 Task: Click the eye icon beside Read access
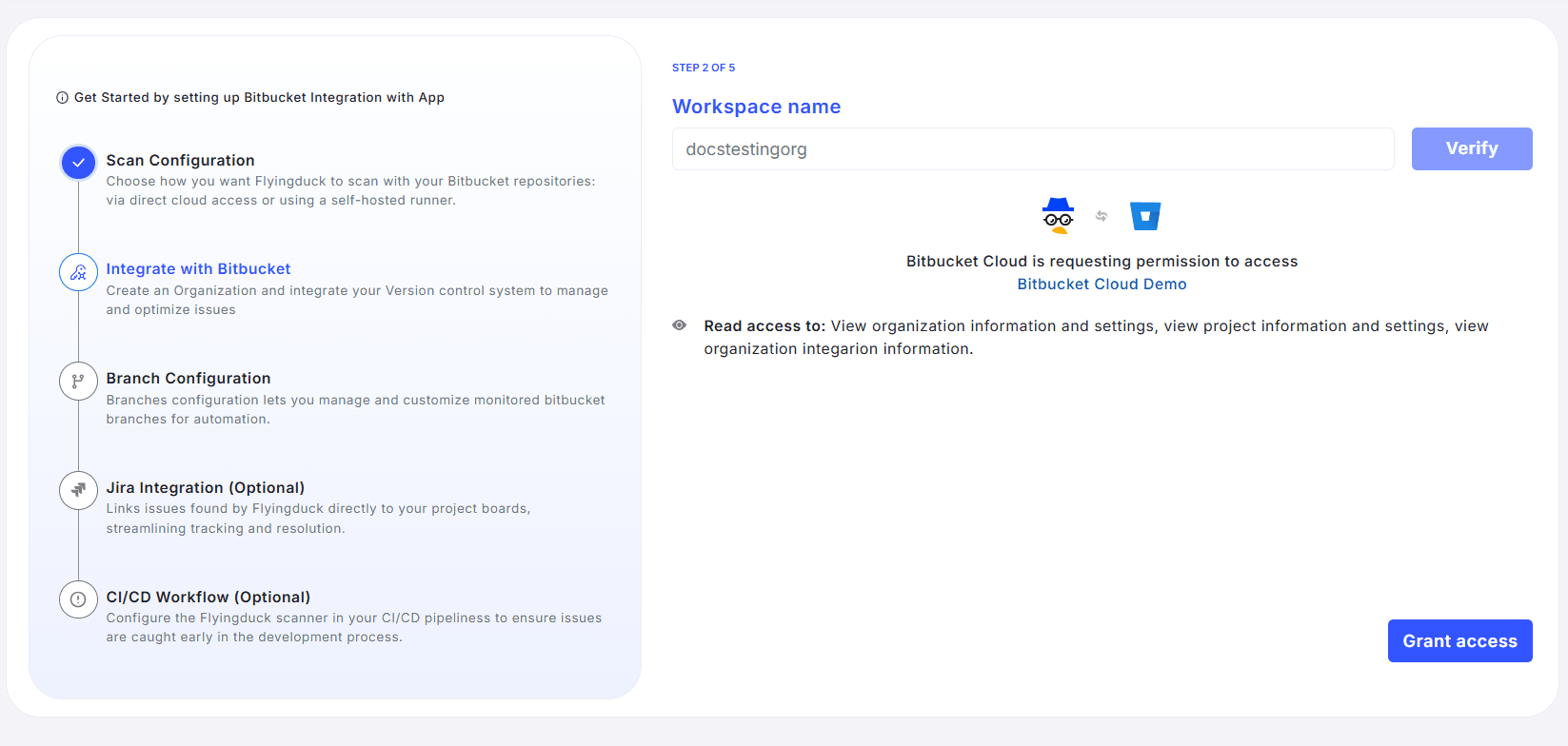(x=679, y=325)
